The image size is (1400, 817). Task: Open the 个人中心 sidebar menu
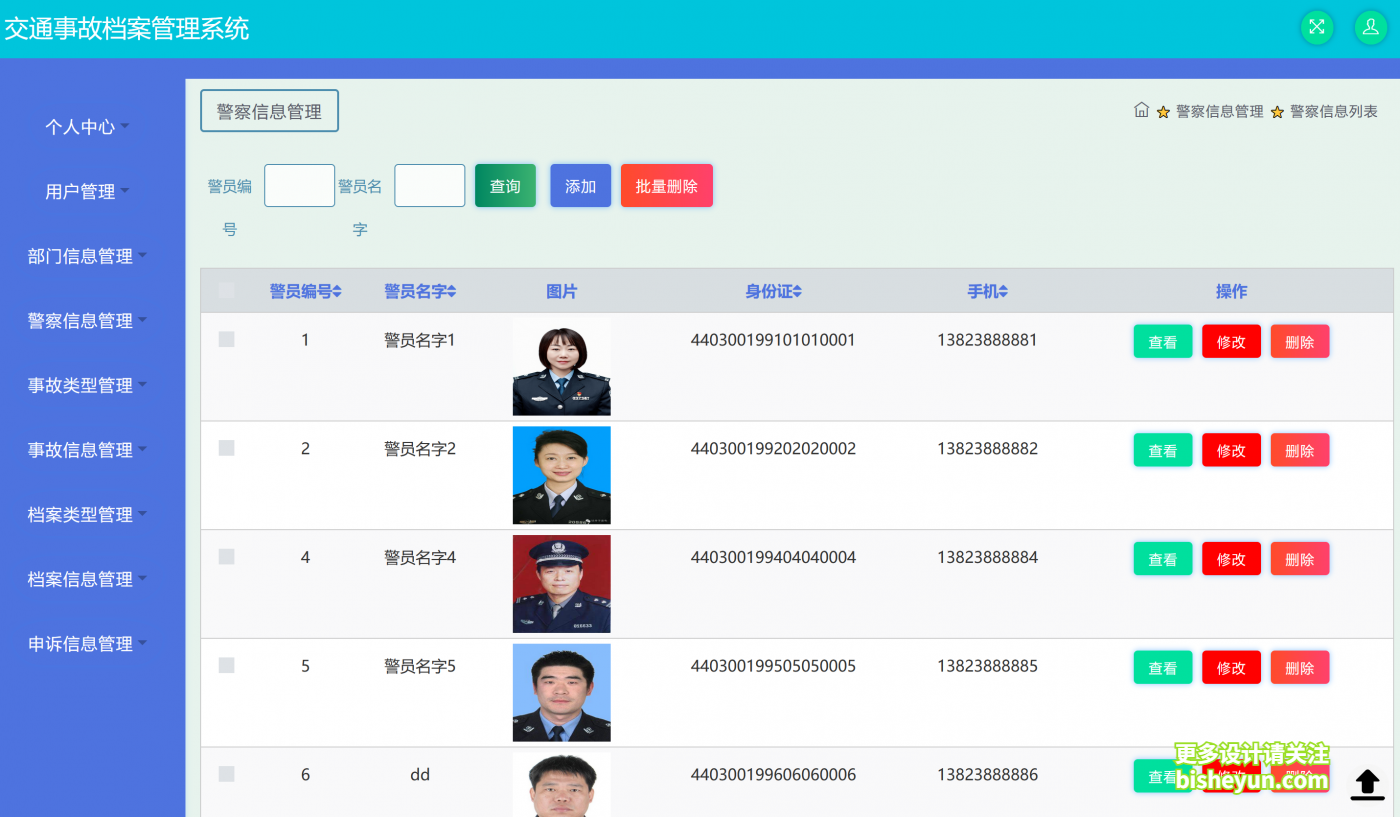[87, 126]
